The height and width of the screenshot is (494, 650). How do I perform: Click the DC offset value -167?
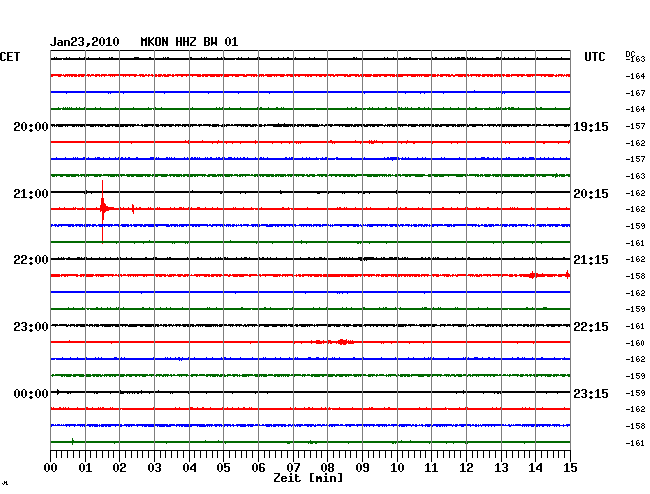click(x=635, y=93)
